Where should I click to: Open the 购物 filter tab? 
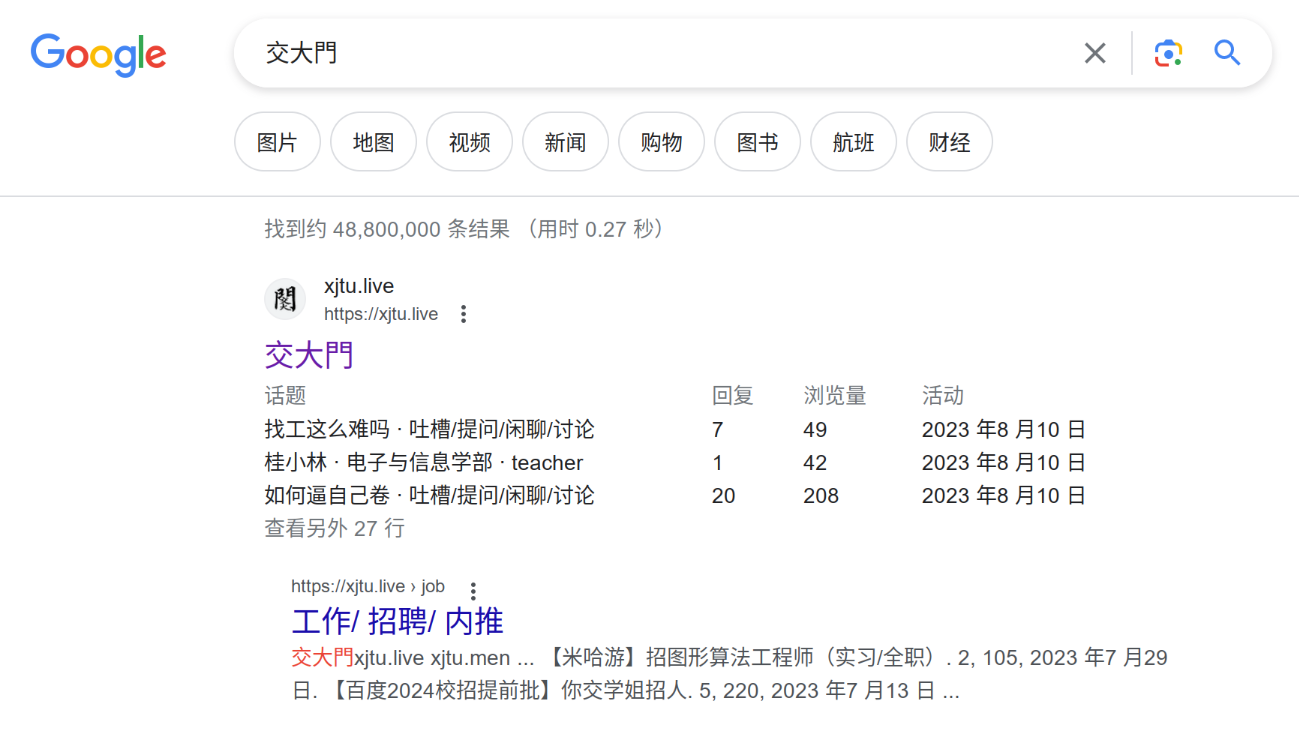pyautogui.click(x=661, y=142)
